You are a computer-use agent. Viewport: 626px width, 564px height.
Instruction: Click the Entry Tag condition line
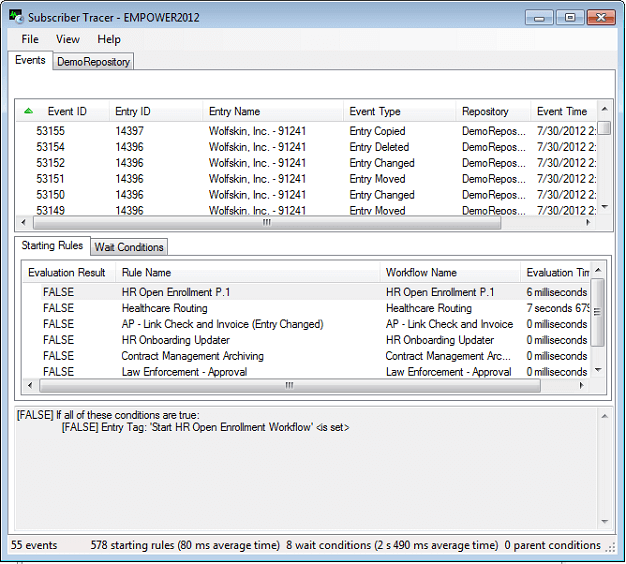coord(205,427)
